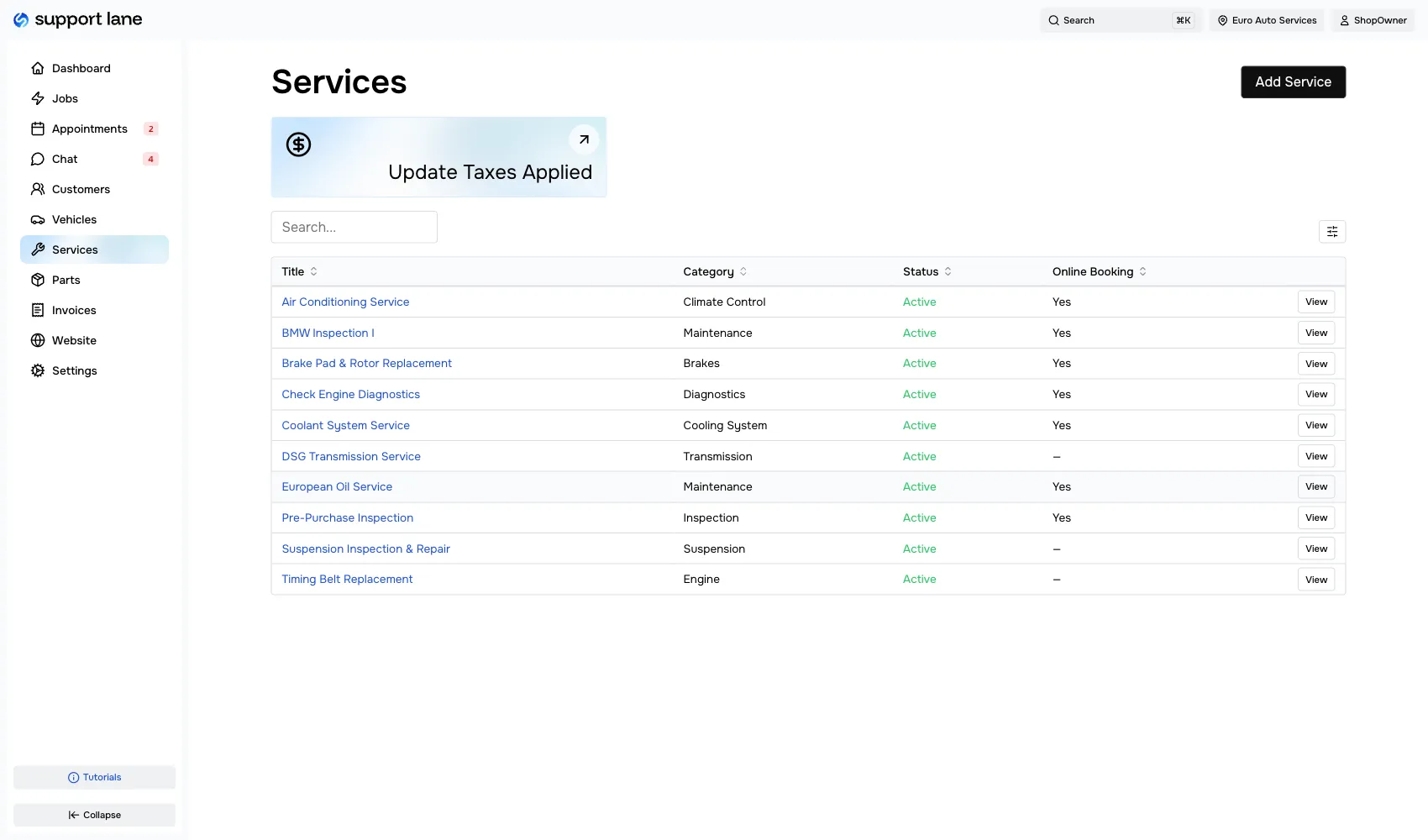Screen dimensions: 1428x840
Task: Open Air Conditioning Service title link
Action: click(345, 302)
